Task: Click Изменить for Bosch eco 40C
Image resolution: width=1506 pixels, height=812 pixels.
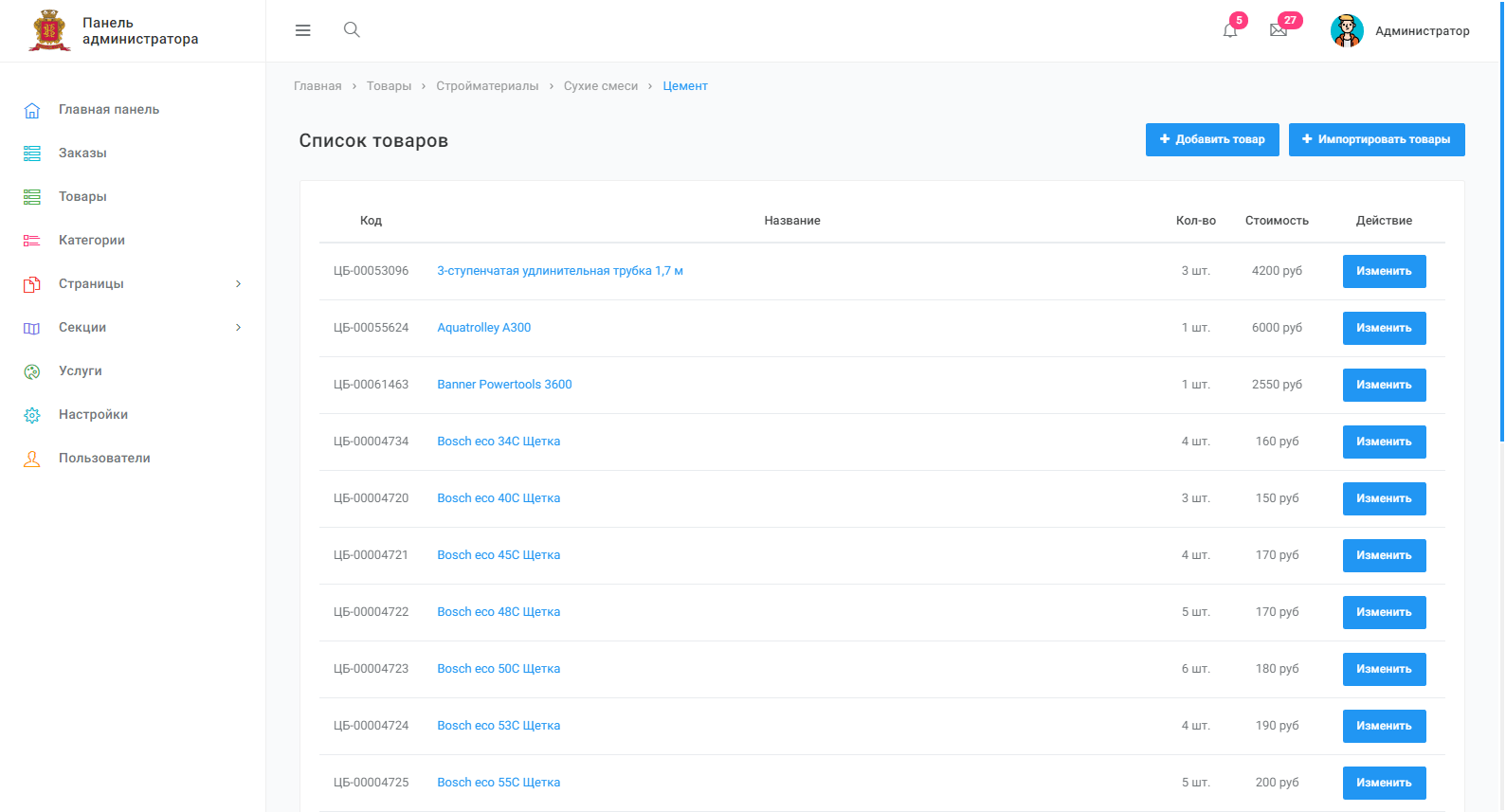Action: click(x=1384, y=498)
